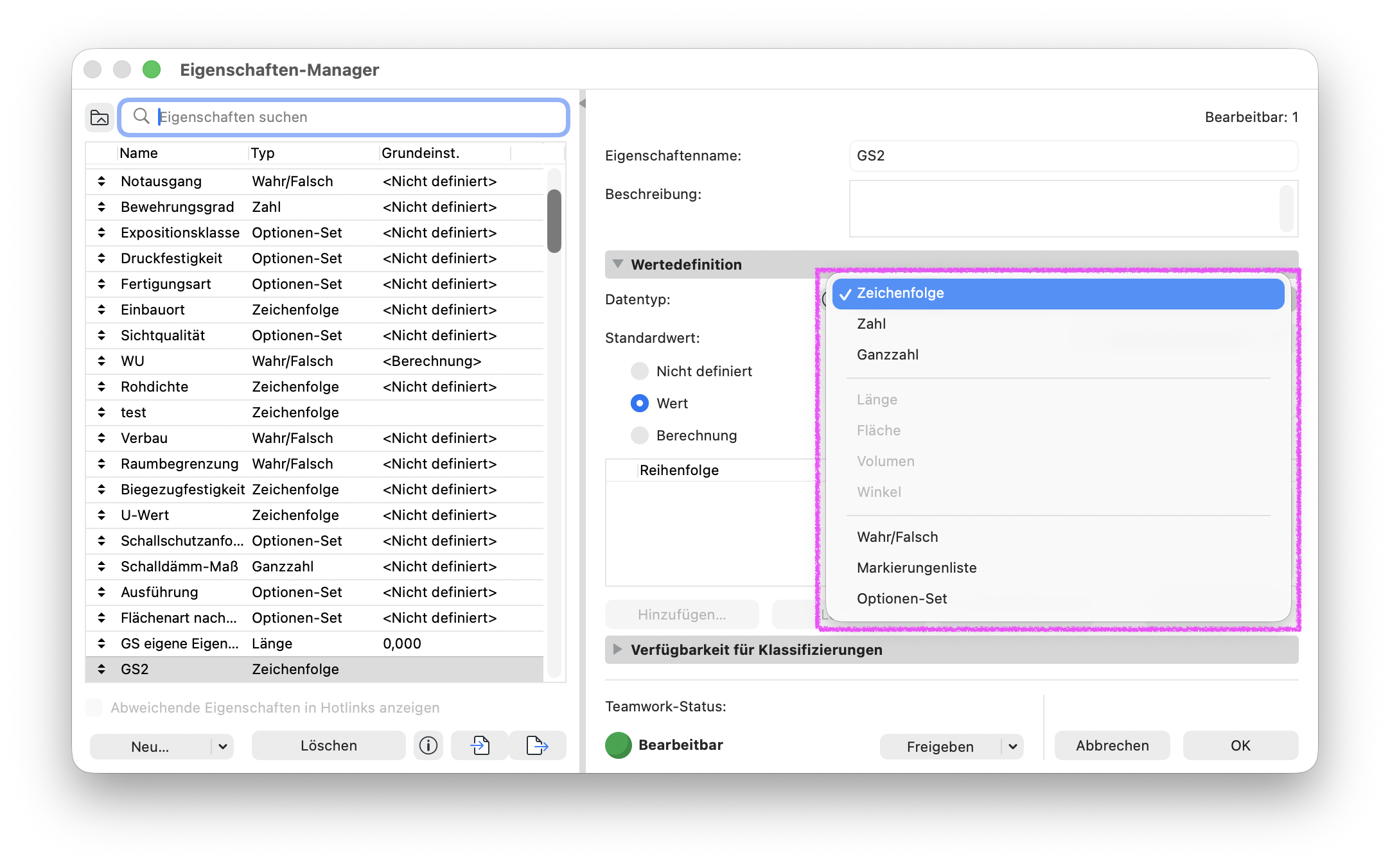Choose Markierungenliste in the data type menu
The height and width of the screenshot is (868, 1390).
1058,568
